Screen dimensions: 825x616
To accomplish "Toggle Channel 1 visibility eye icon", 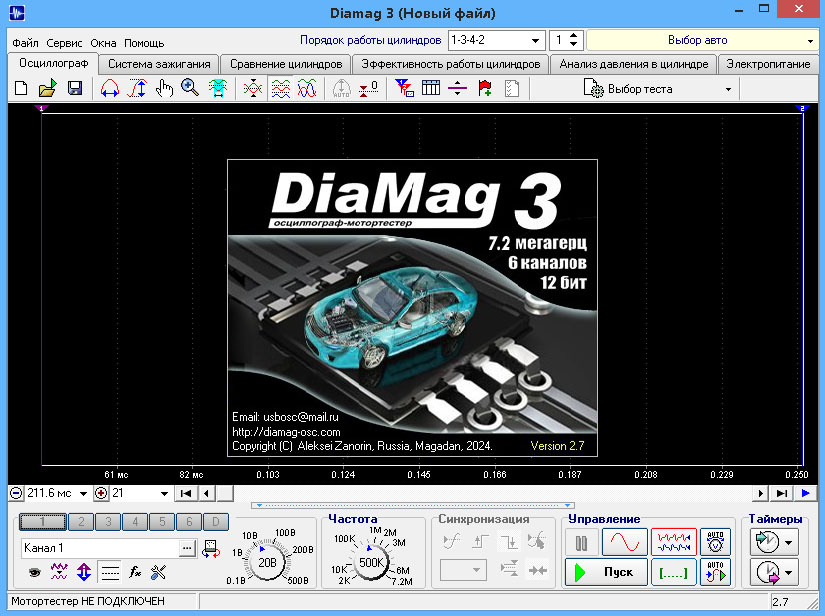I will (x=33, y=573).
